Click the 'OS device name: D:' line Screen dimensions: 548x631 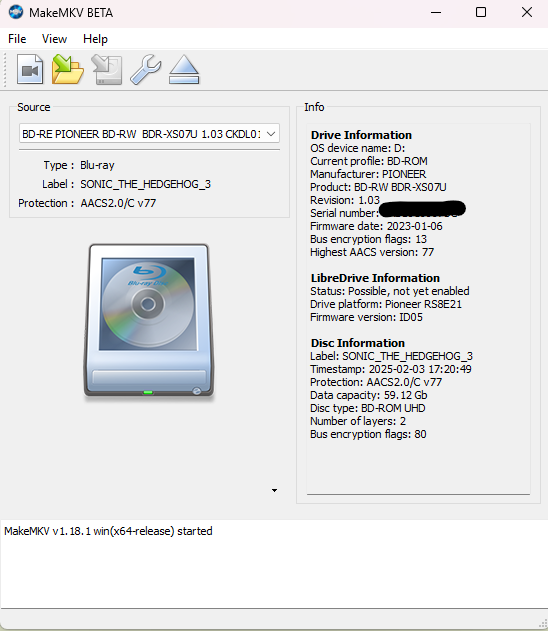tap(358, 148)
